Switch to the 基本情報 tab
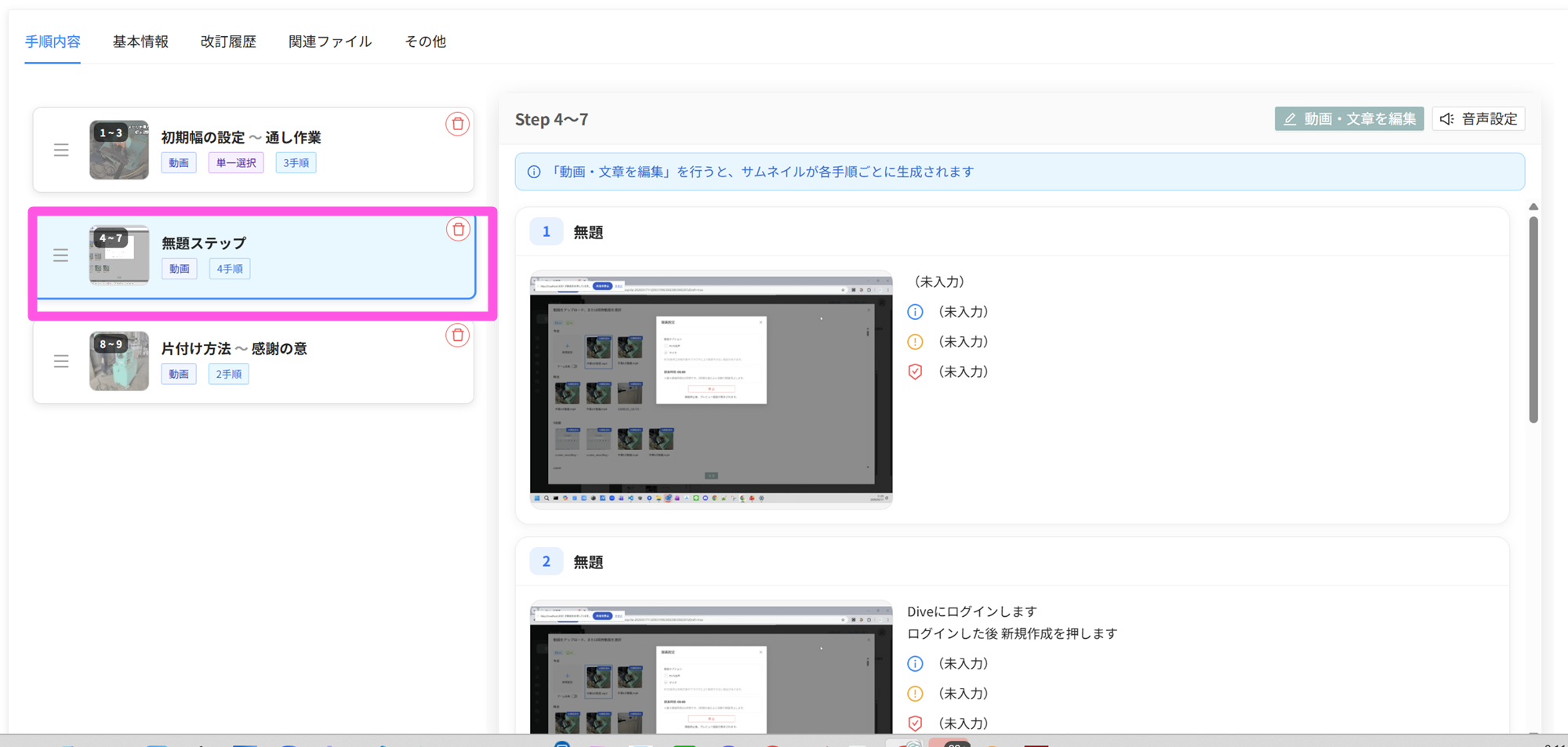 click(140, 42)
